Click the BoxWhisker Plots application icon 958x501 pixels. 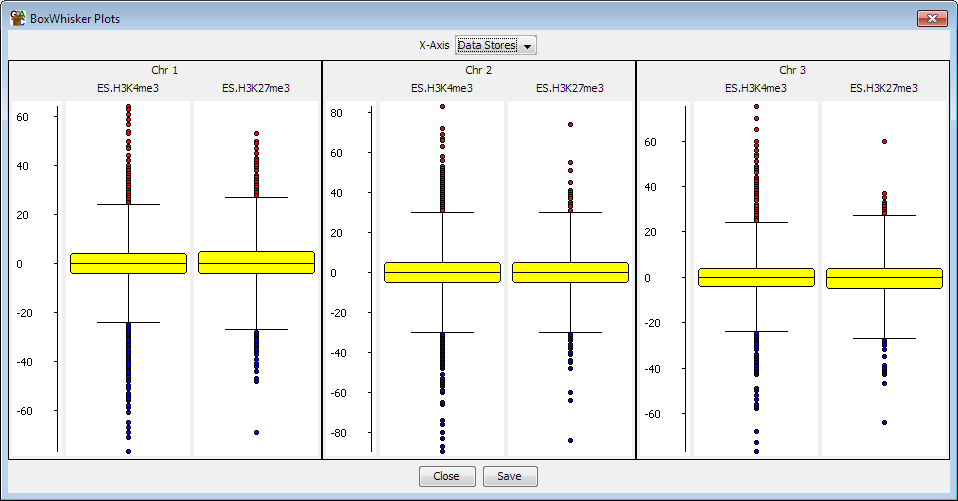click(18, 18)
